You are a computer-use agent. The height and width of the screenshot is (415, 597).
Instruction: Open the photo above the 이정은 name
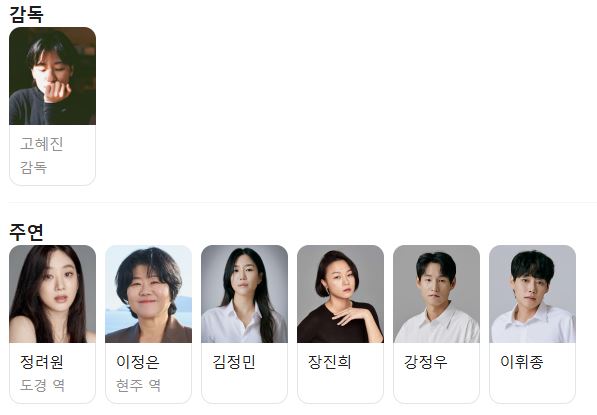click(148, 294)
